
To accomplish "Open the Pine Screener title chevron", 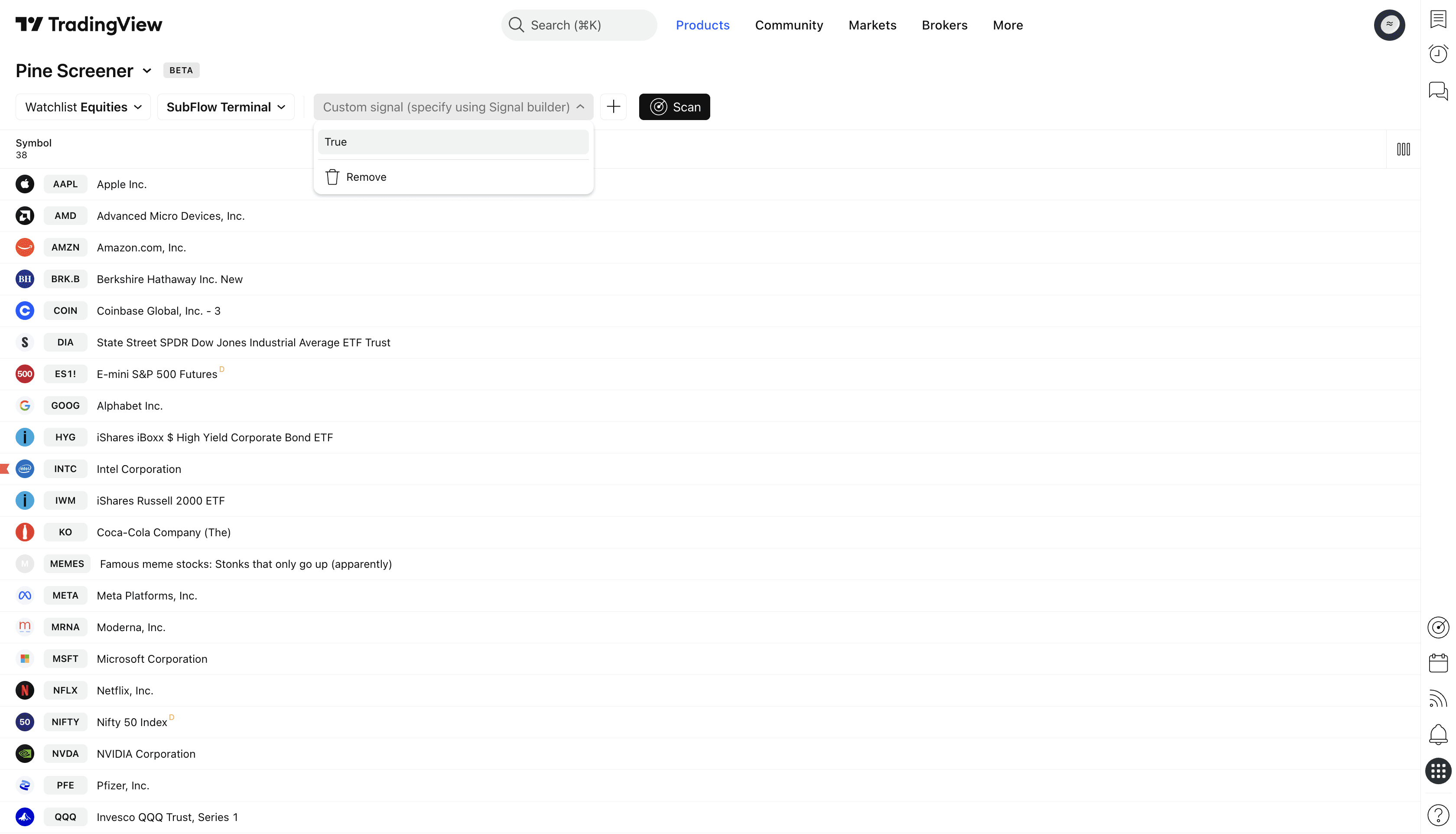I will [147, 71].
